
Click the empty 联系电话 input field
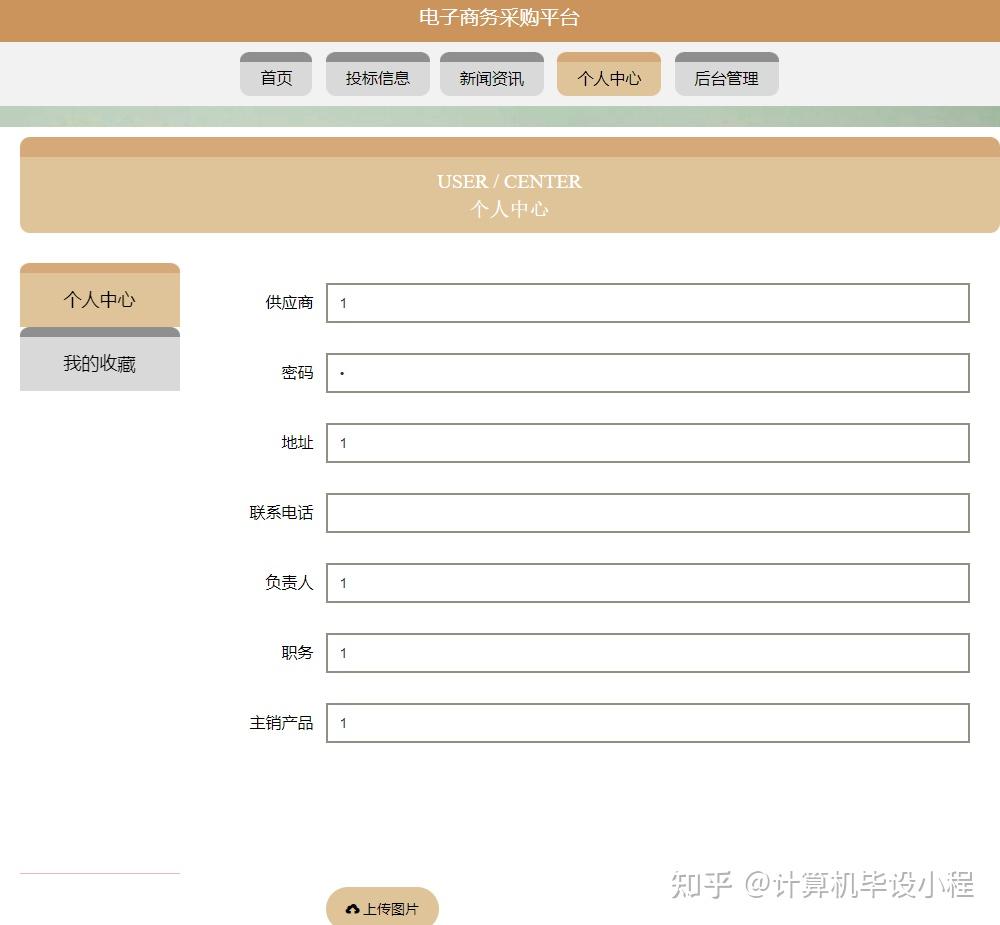pos(647,513)
